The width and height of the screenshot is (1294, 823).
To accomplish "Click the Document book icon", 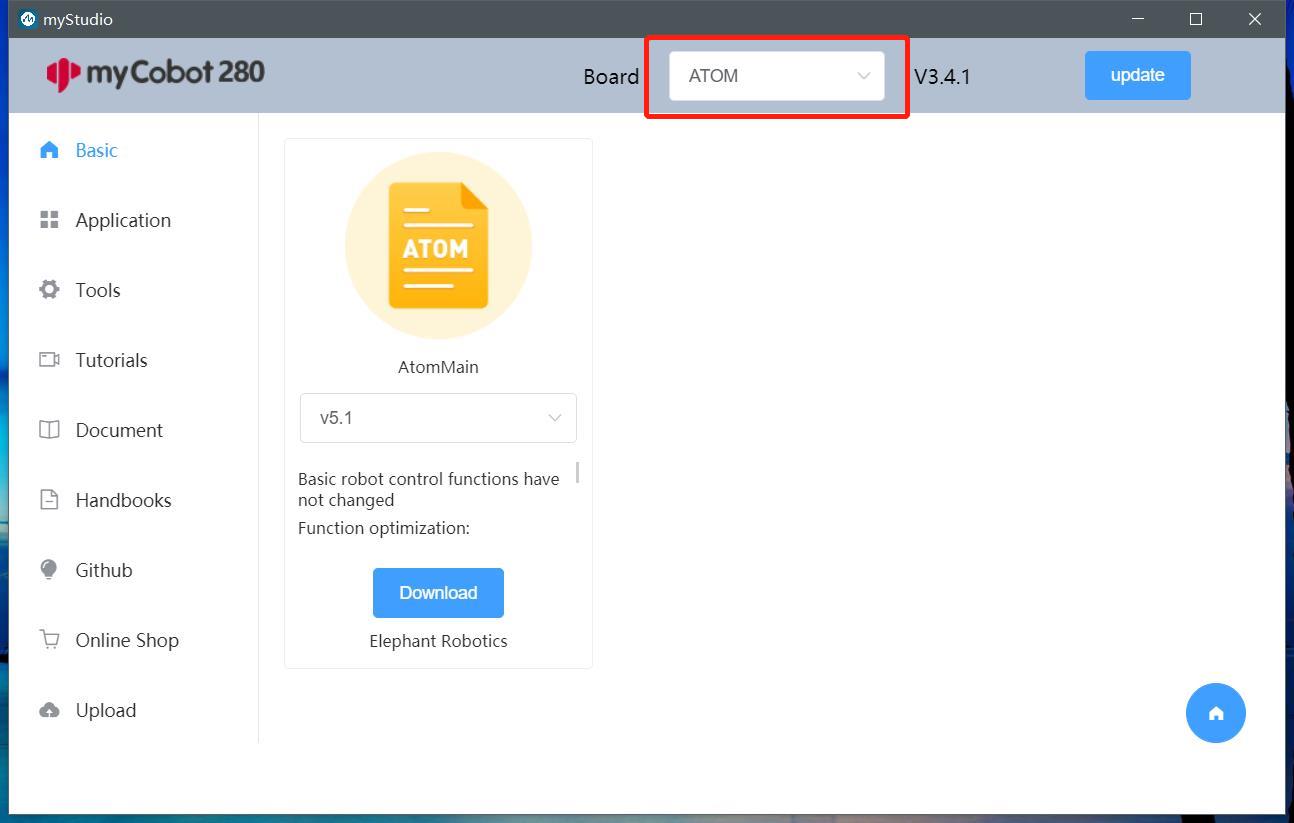I will point(49,430).
